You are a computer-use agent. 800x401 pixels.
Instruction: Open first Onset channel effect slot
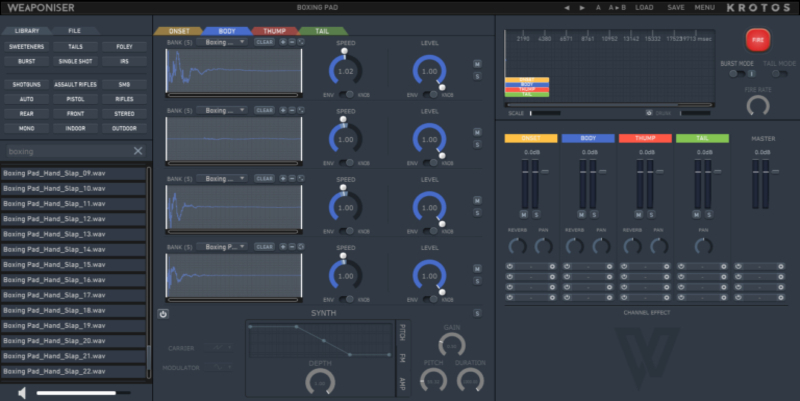click(531, 266)
